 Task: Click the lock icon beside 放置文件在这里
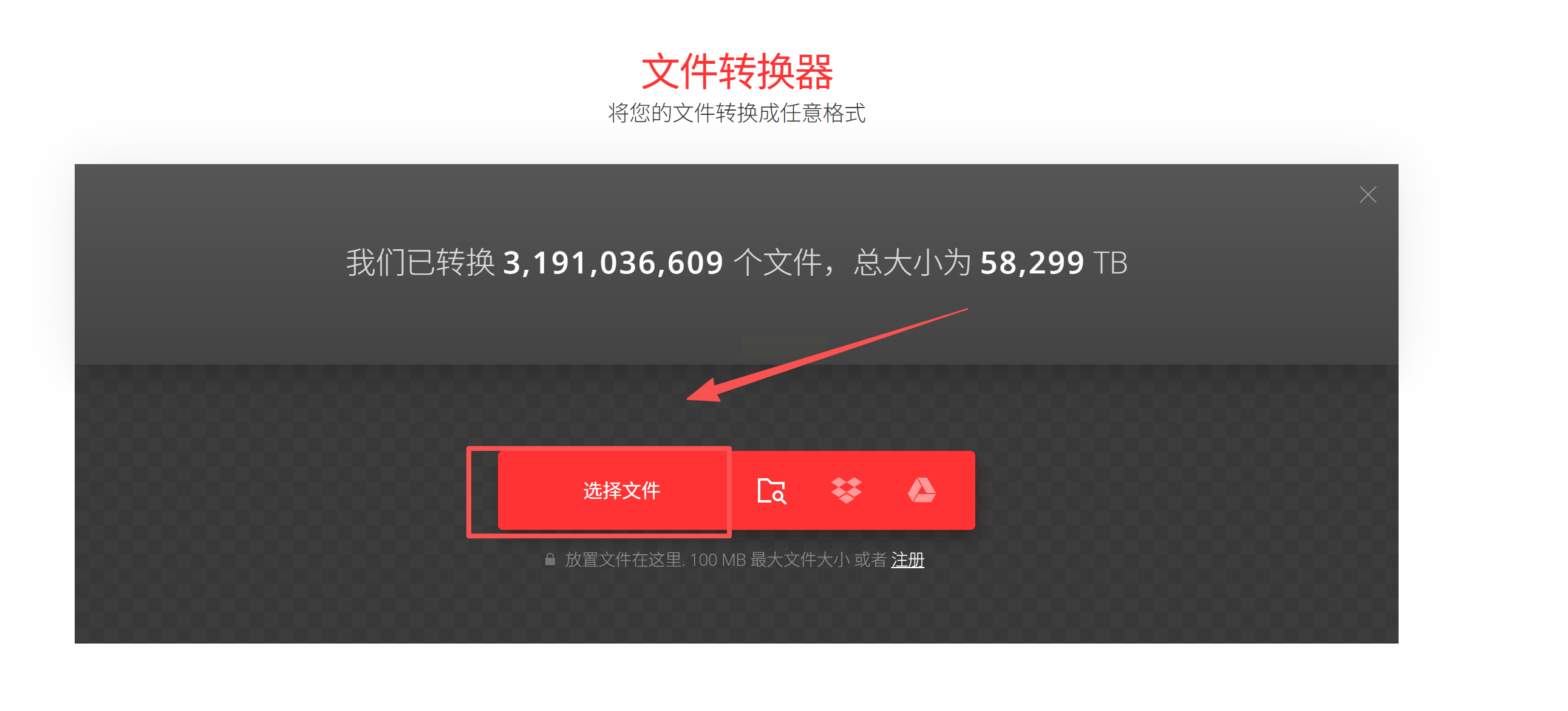[550, 559]
